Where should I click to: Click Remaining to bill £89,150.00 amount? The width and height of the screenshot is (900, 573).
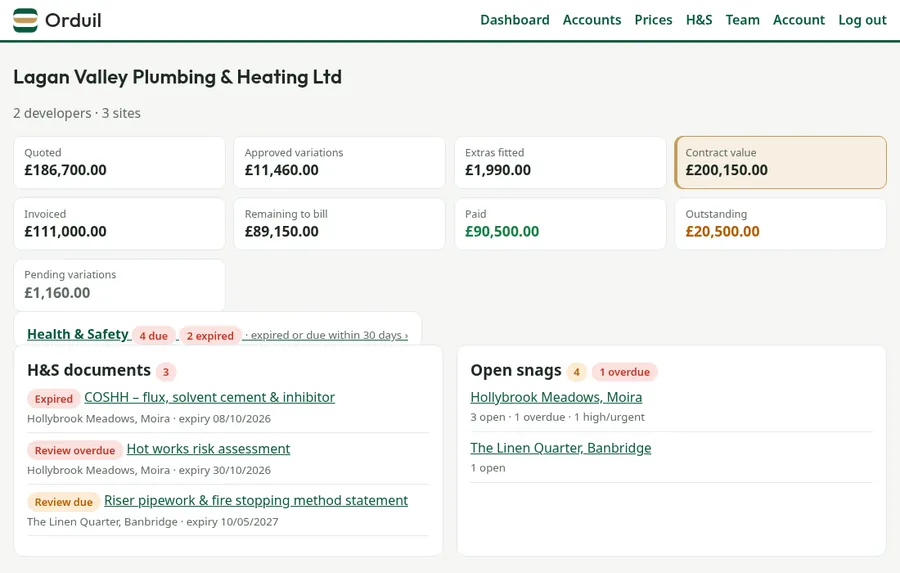coord(281,232)
